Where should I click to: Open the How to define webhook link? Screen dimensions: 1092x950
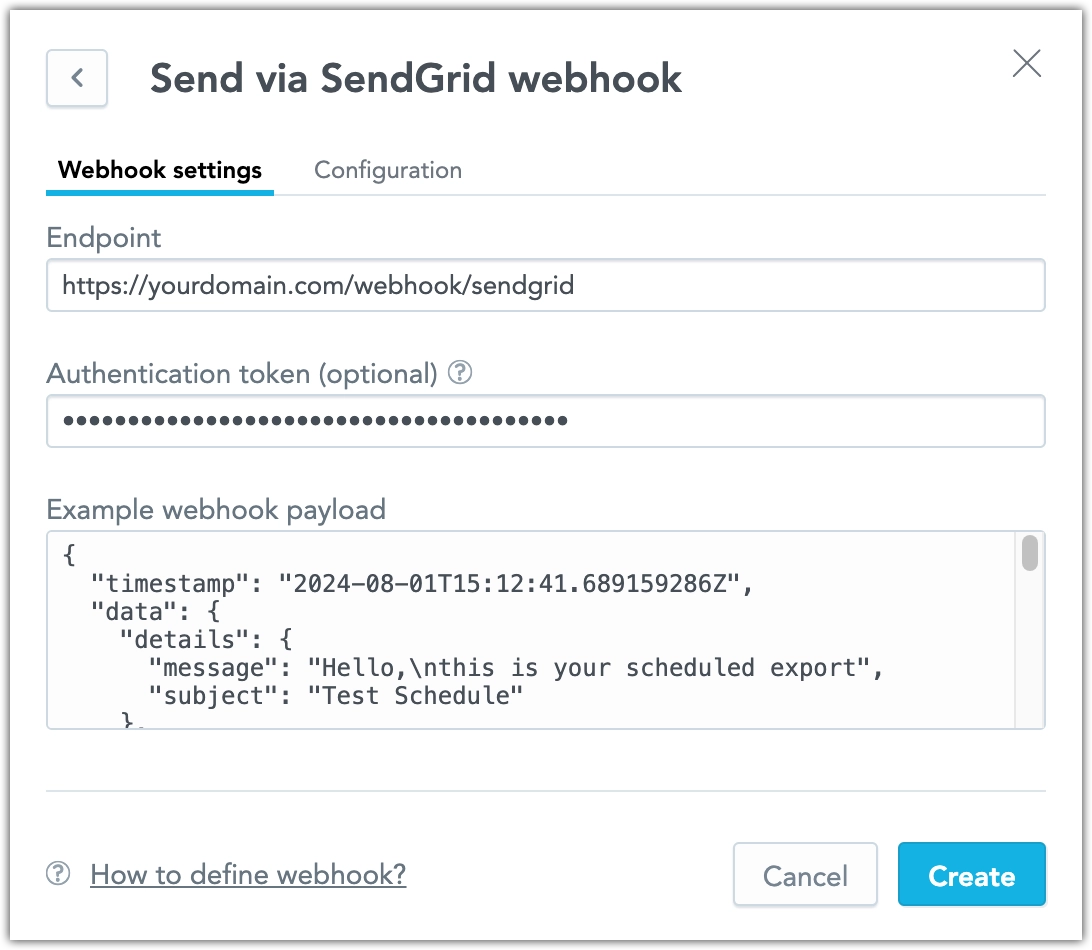pos(247,874)
